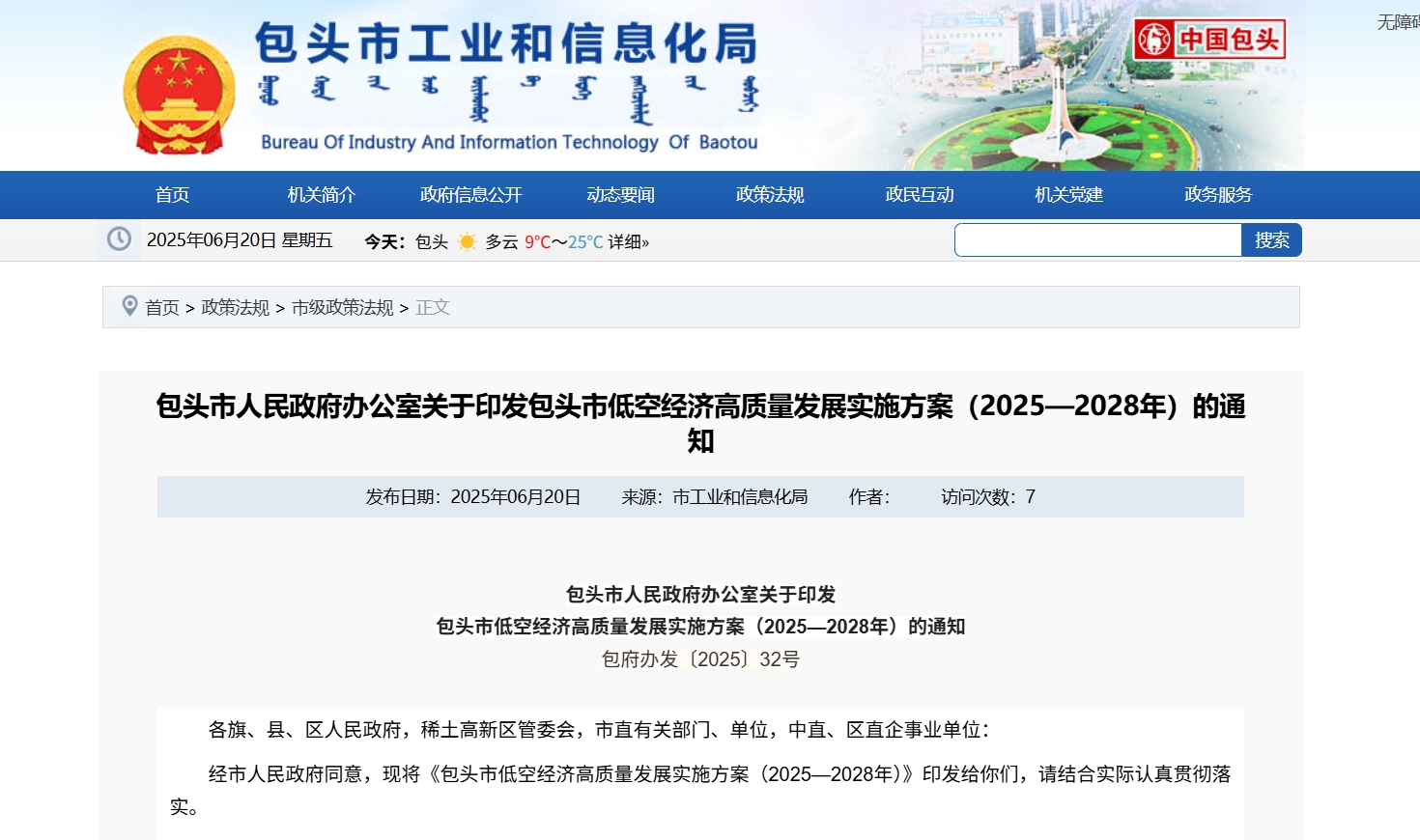The width and height of the screenshot is (1420, 840).
Task: Click the 搜索 search button
Action: (x=1271, y=240)
